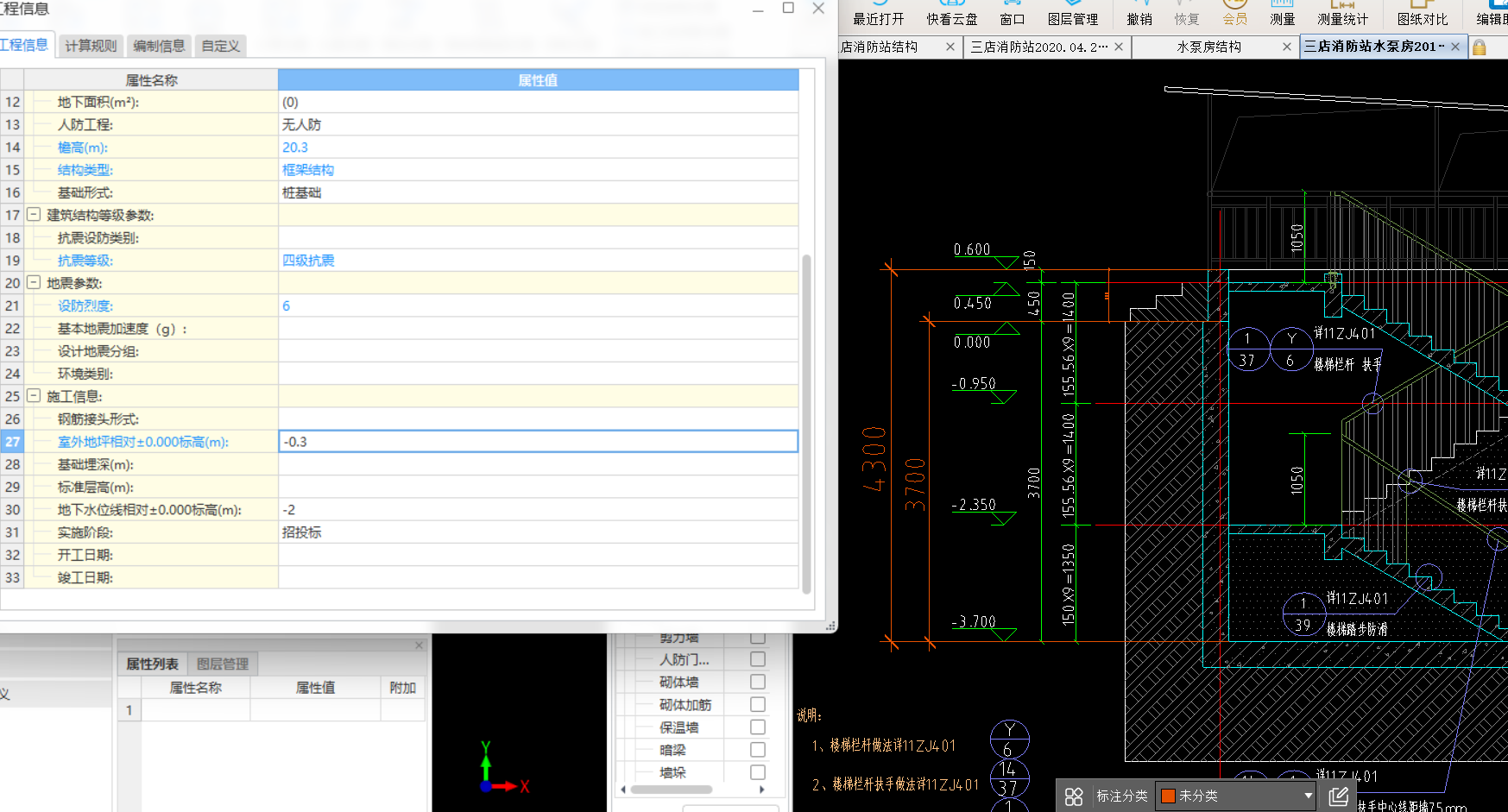The image size is (1508, 812).
Task: Click the 基础埋深 value cell
Action: coord(538,464)
